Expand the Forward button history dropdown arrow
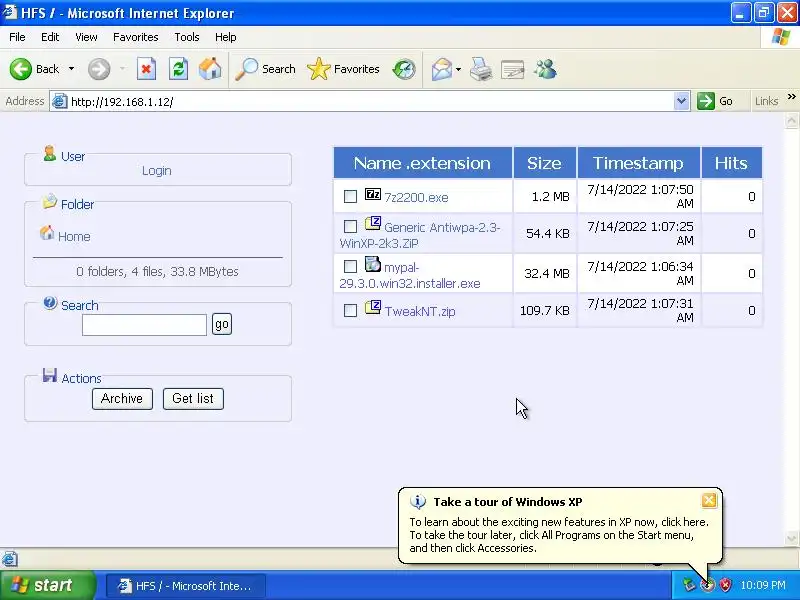The width and height of the screenshot is (800, 600). point(122,69)
